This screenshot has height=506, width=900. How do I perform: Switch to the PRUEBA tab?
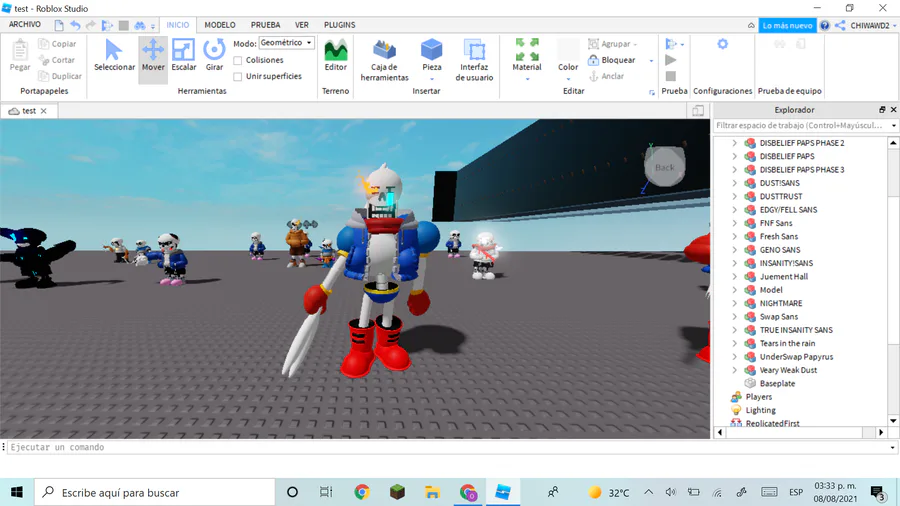click(x=265, y=25)
